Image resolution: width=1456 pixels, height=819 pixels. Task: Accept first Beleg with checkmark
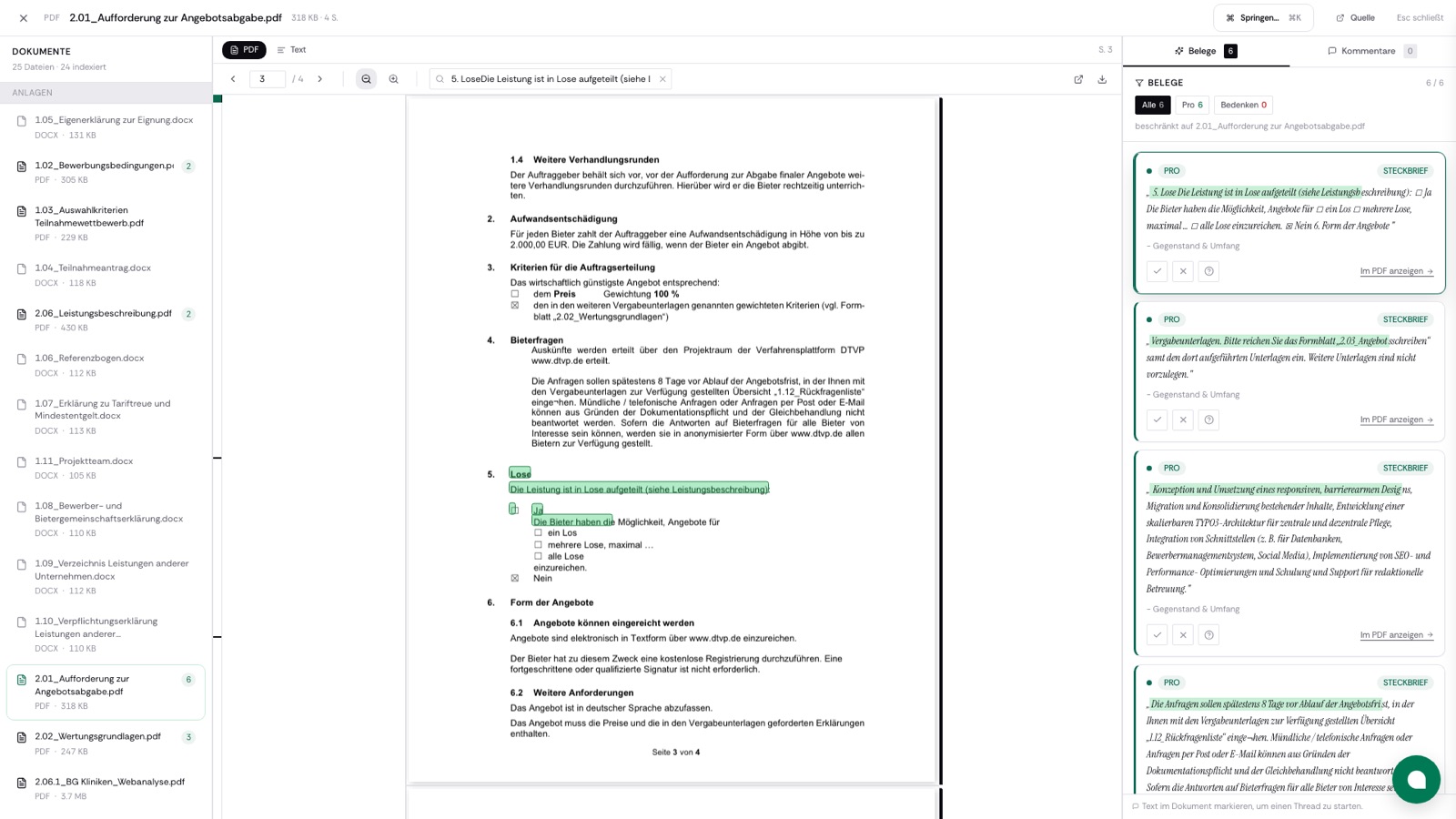[1158, 271]
